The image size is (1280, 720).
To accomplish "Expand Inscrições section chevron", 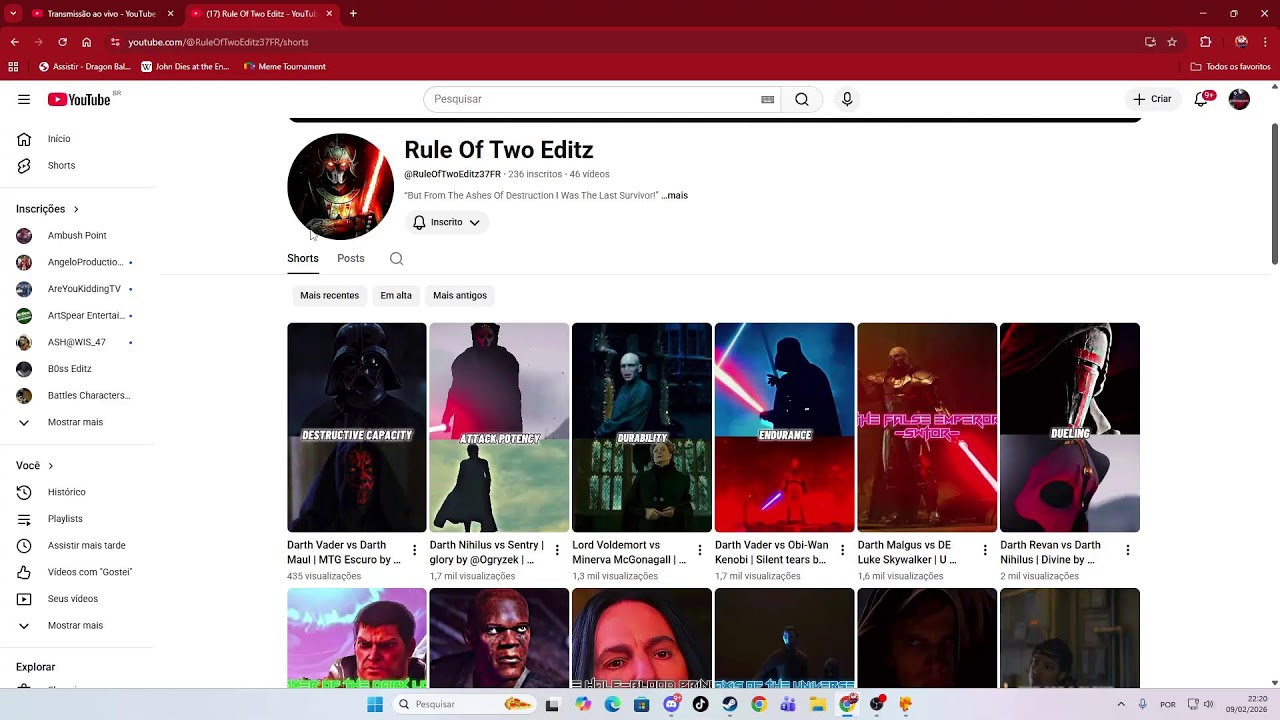I will tap(76, 209).
